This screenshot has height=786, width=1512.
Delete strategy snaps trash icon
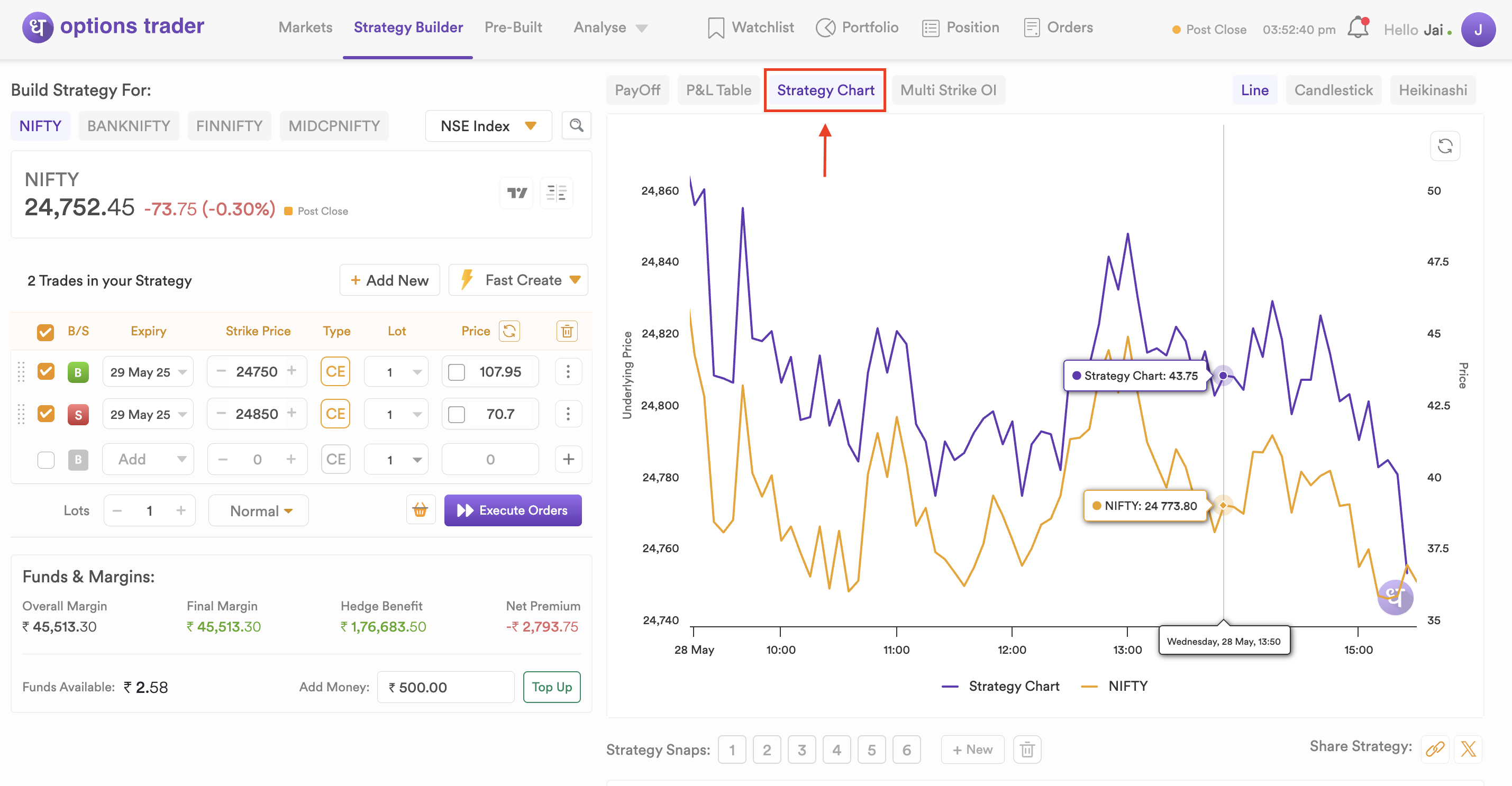pos(1027,750)
